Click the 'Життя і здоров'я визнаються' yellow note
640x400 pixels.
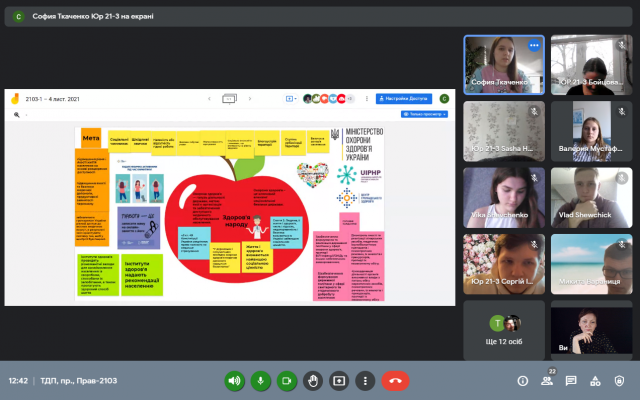tap(257, 258)
